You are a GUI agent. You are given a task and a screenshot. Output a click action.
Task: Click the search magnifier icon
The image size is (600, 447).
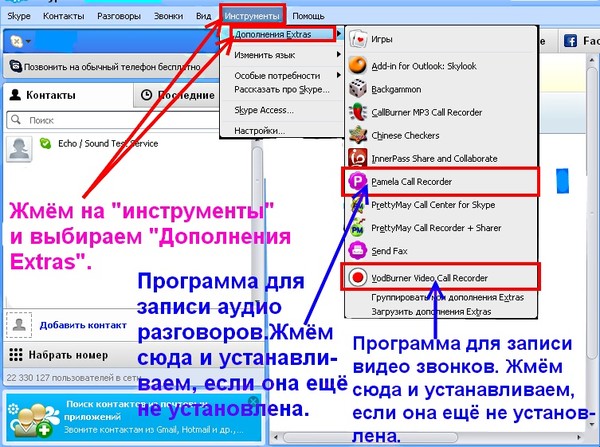(x=16, y=120)
